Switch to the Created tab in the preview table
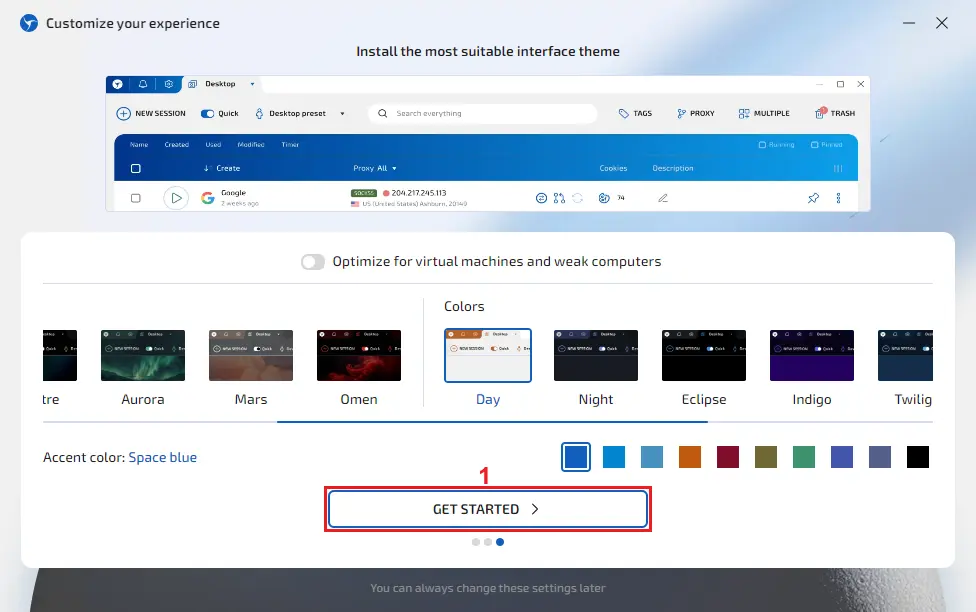This screenshot has height=612, width=976. point(177,144)
